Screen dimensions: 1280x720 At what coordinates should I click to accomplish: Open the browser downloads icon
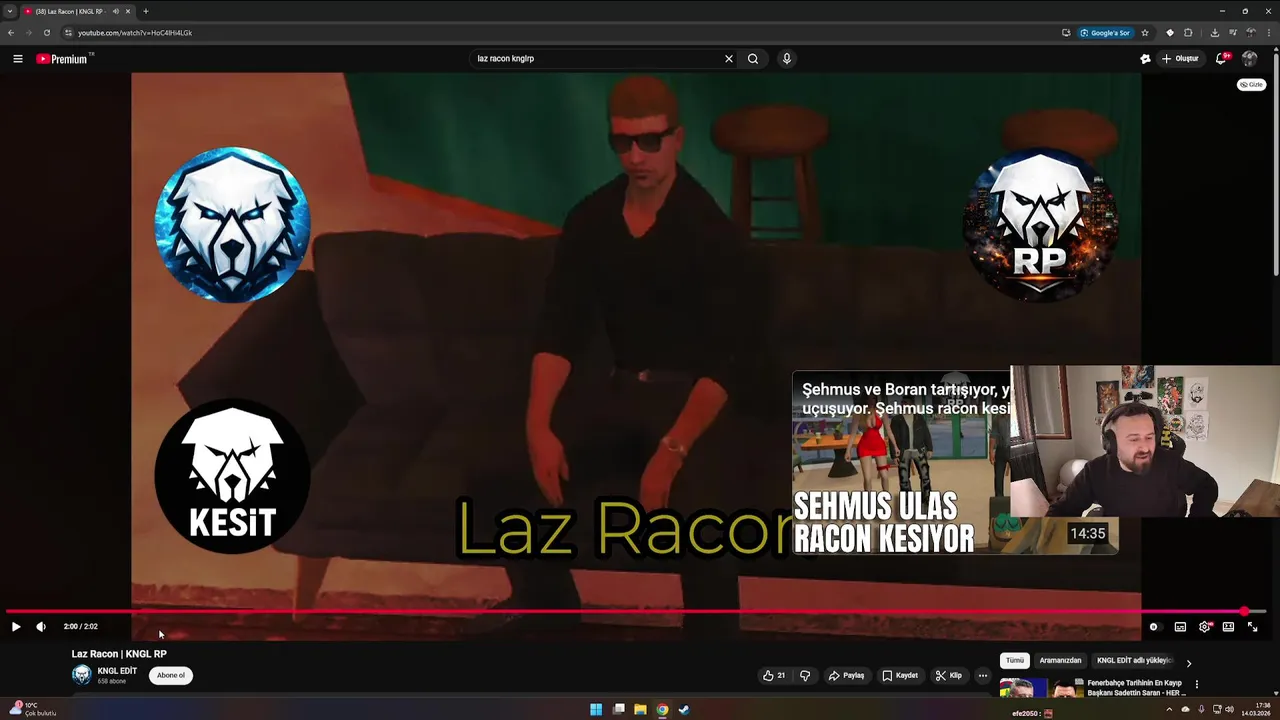(x=1214, y=33)
